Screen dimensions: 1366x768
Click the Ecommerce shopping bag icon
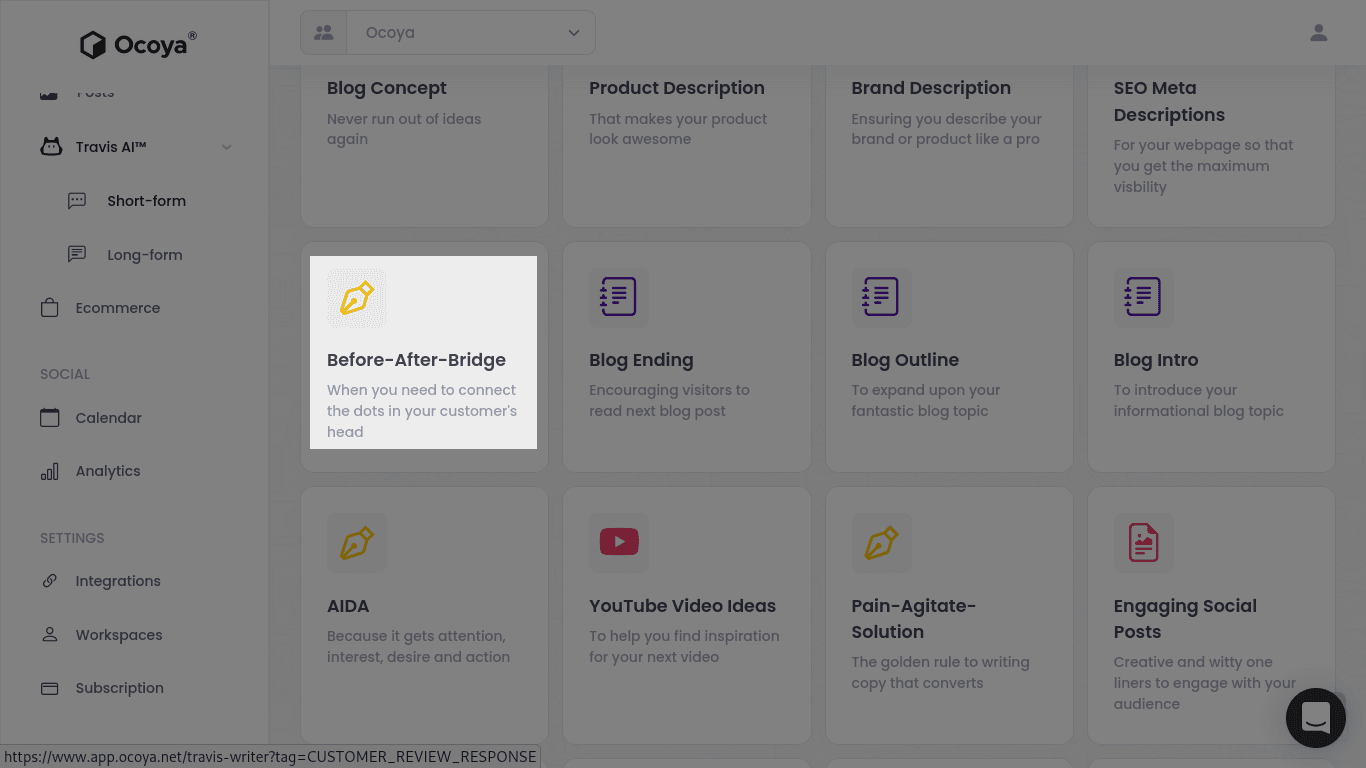pos(50,308)
